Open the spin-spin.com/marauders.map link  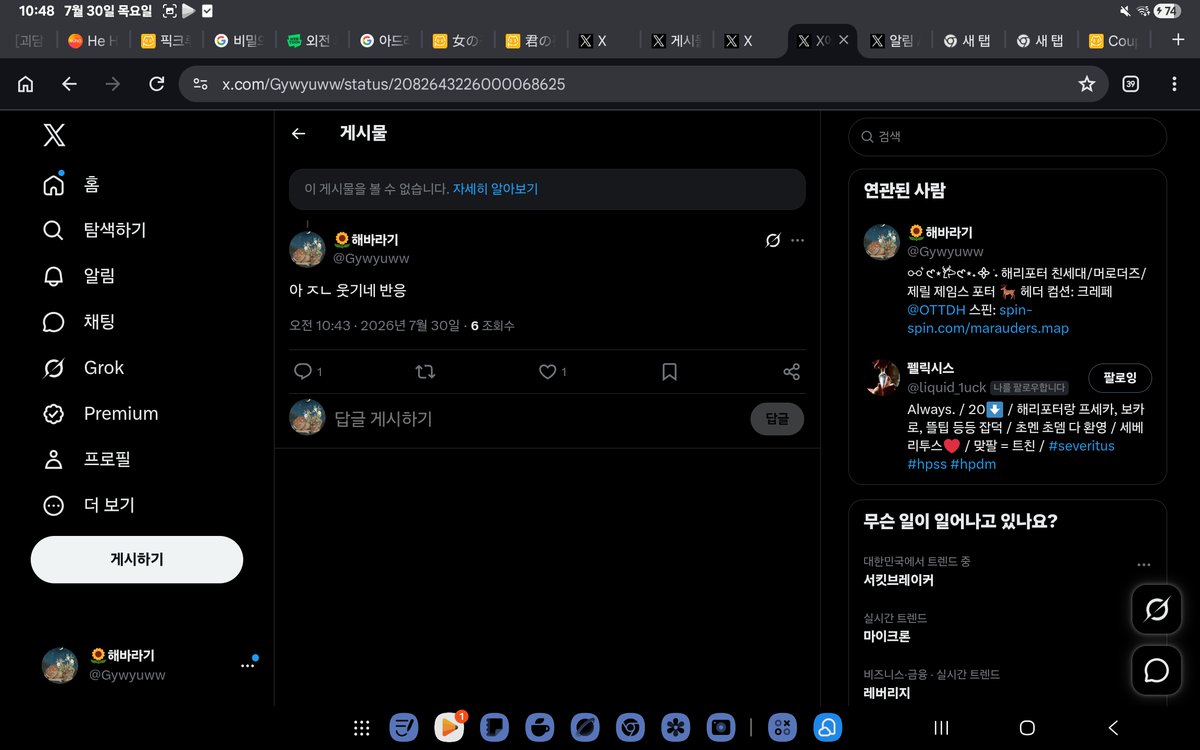pyautogui.click(x=988, y=319)
